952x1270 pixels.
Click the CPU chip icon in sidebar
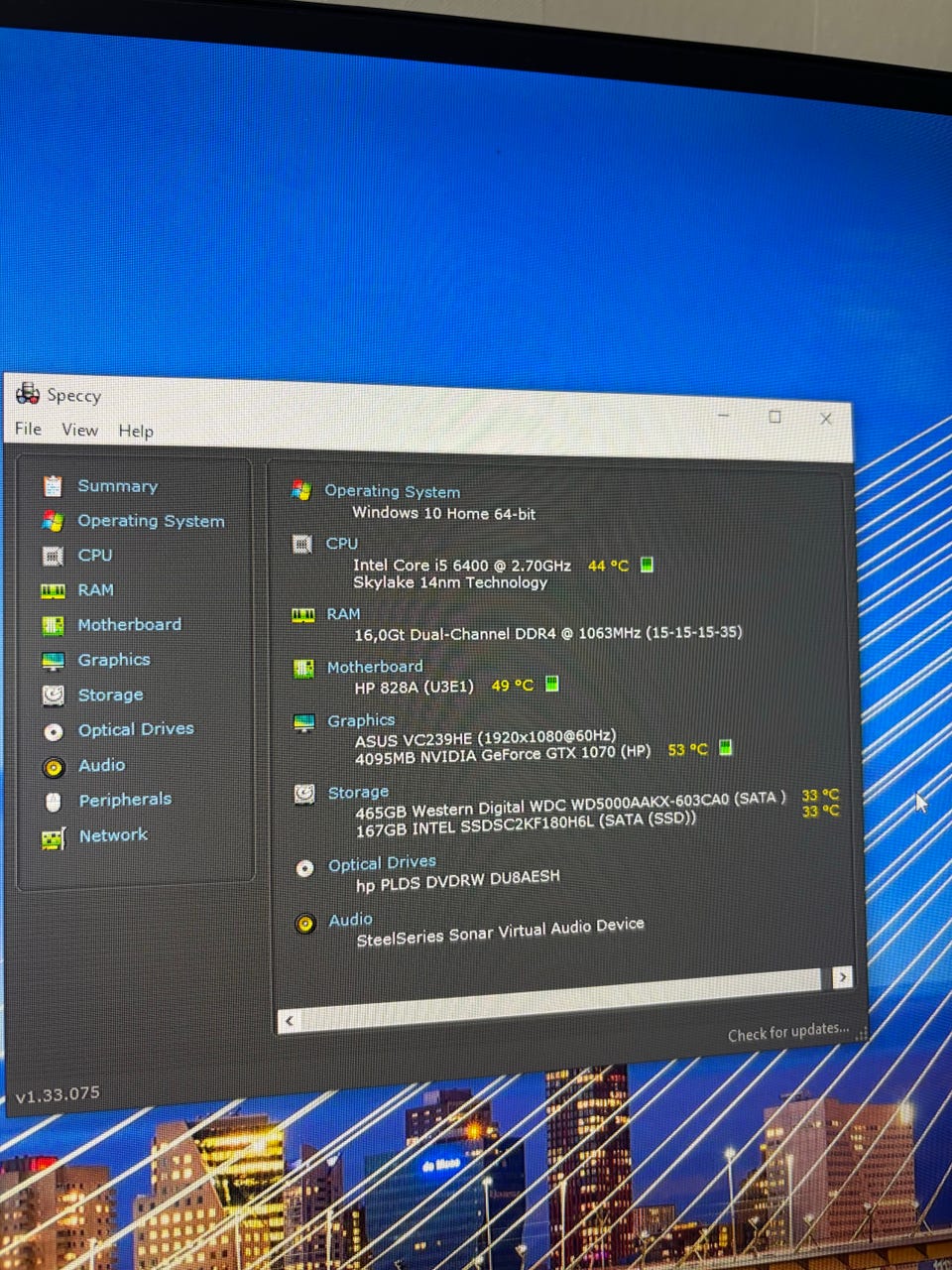tap(53, 556)
